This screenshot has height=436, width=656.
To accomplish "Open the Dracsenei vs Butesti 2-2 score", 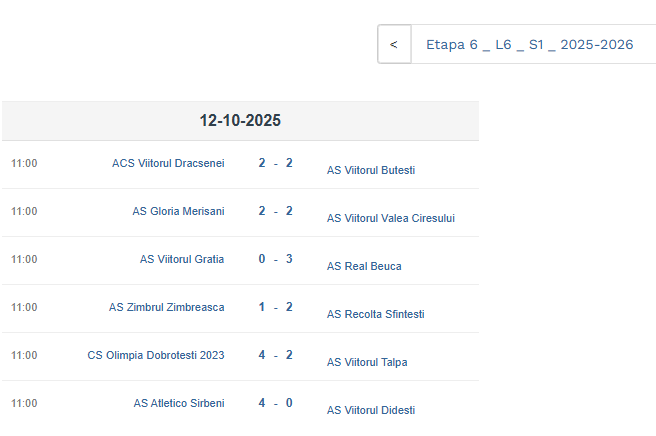I will [x=275, y=163].
